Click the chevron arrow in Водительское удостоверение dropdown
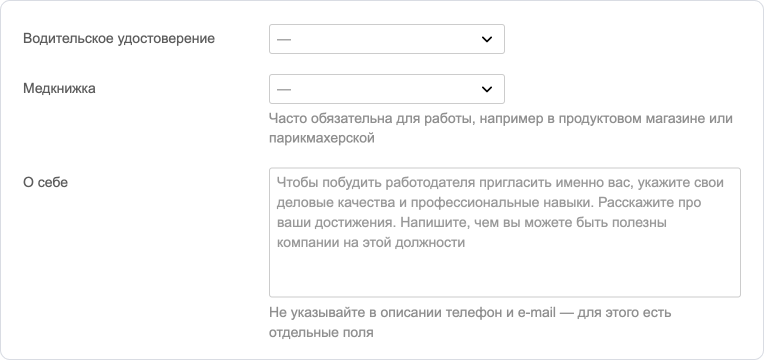Screen dimensions: 764x360 tap(487, 39)
